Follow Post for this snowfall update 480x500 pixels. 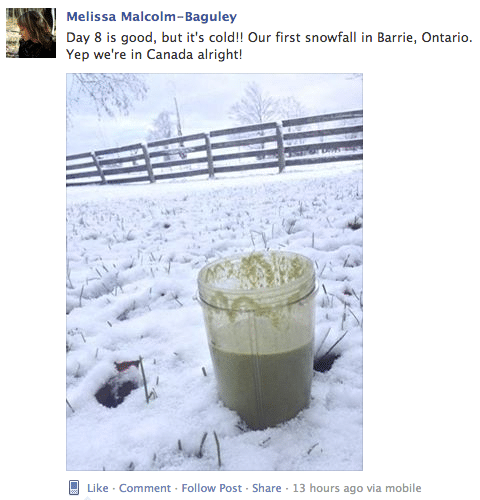[212, 488]
